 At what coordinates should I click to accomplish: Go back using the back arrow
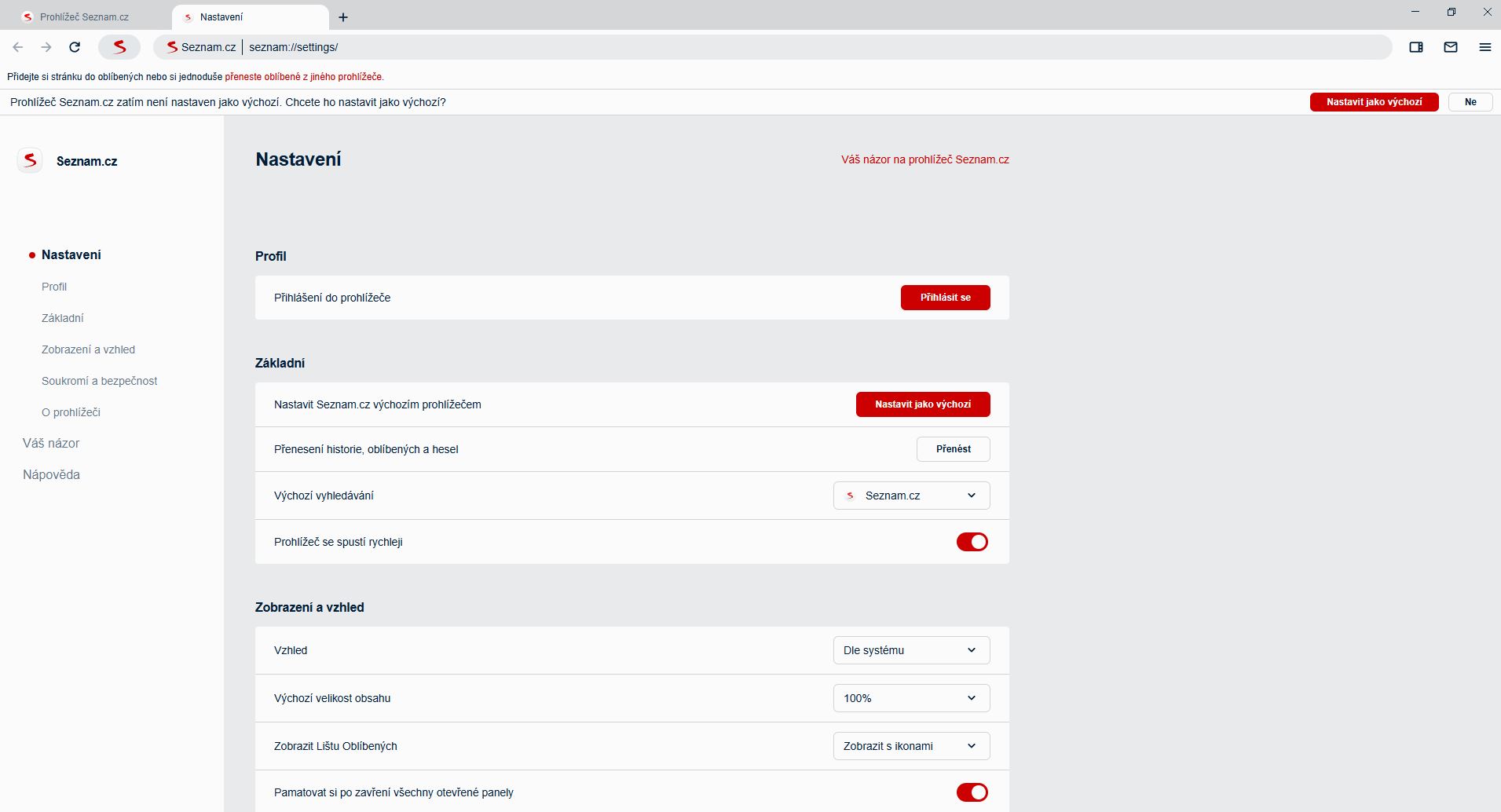coord(18,47)
